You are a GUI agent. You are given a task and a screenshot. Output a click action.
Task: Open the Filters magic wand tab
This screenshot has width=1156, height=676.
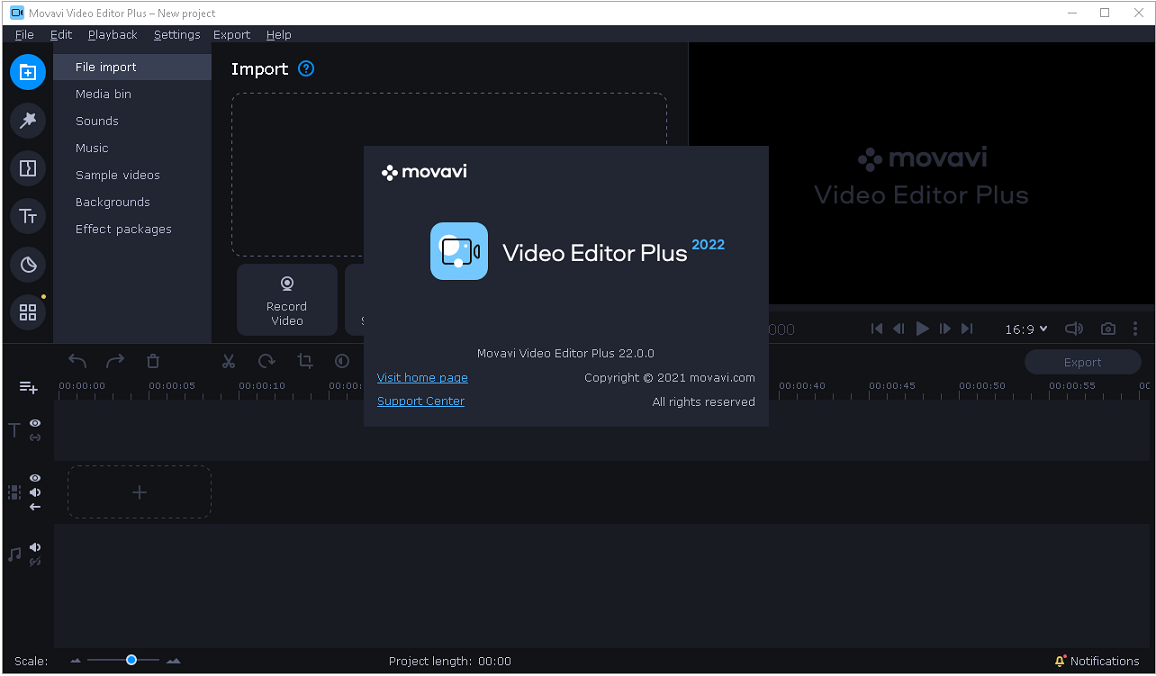[28, 120]
